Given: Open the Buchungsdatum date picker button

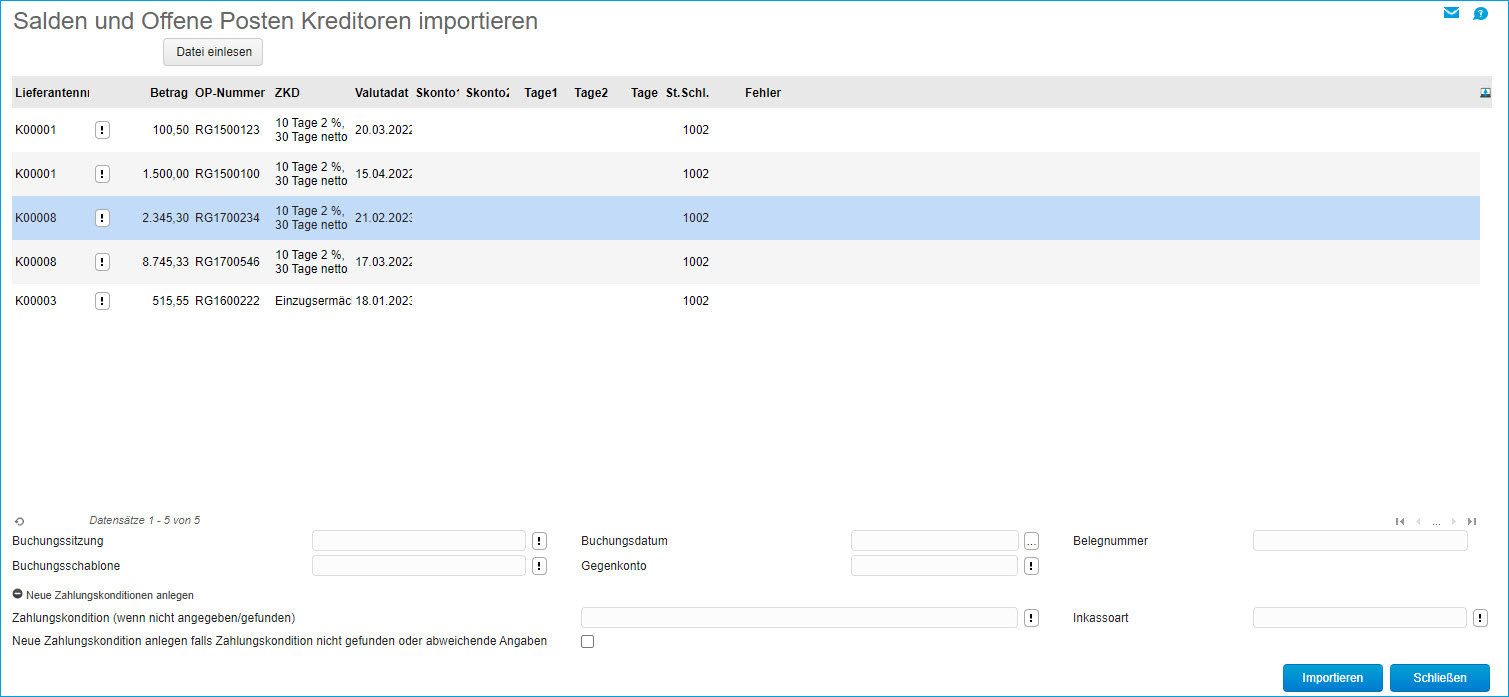Looking at the screenshot, I should pos(1031,541).
